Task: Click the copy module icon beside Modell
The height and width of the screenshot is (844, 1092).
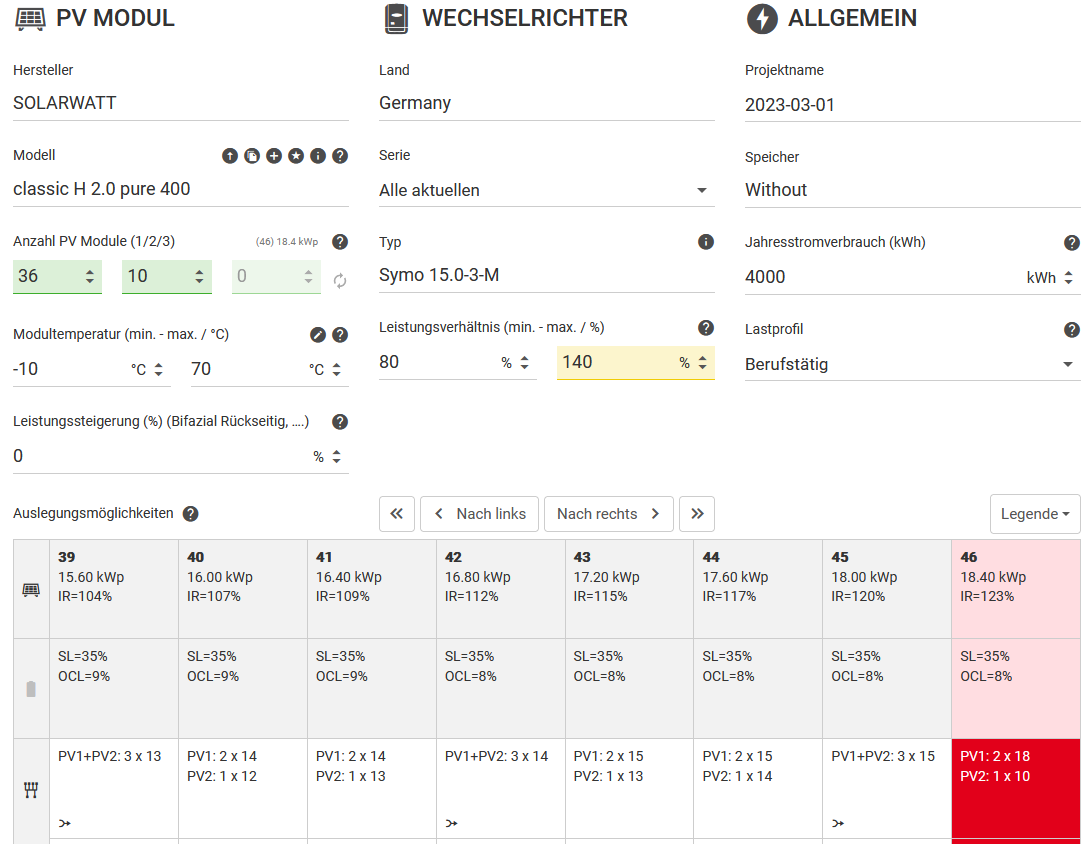Action: (x=252, y=156)
